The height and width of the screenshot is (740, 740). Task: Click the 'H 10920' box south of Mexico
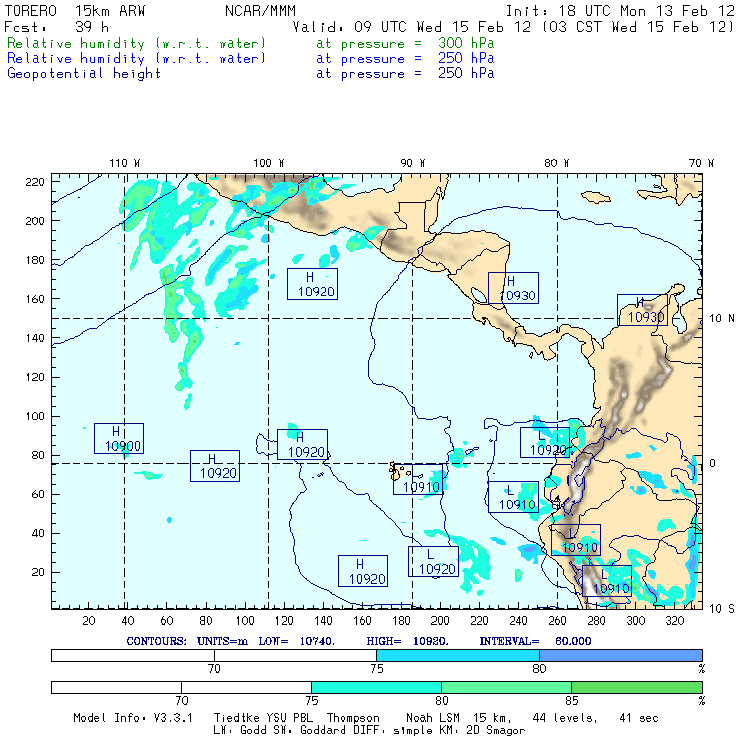(312, 284)
